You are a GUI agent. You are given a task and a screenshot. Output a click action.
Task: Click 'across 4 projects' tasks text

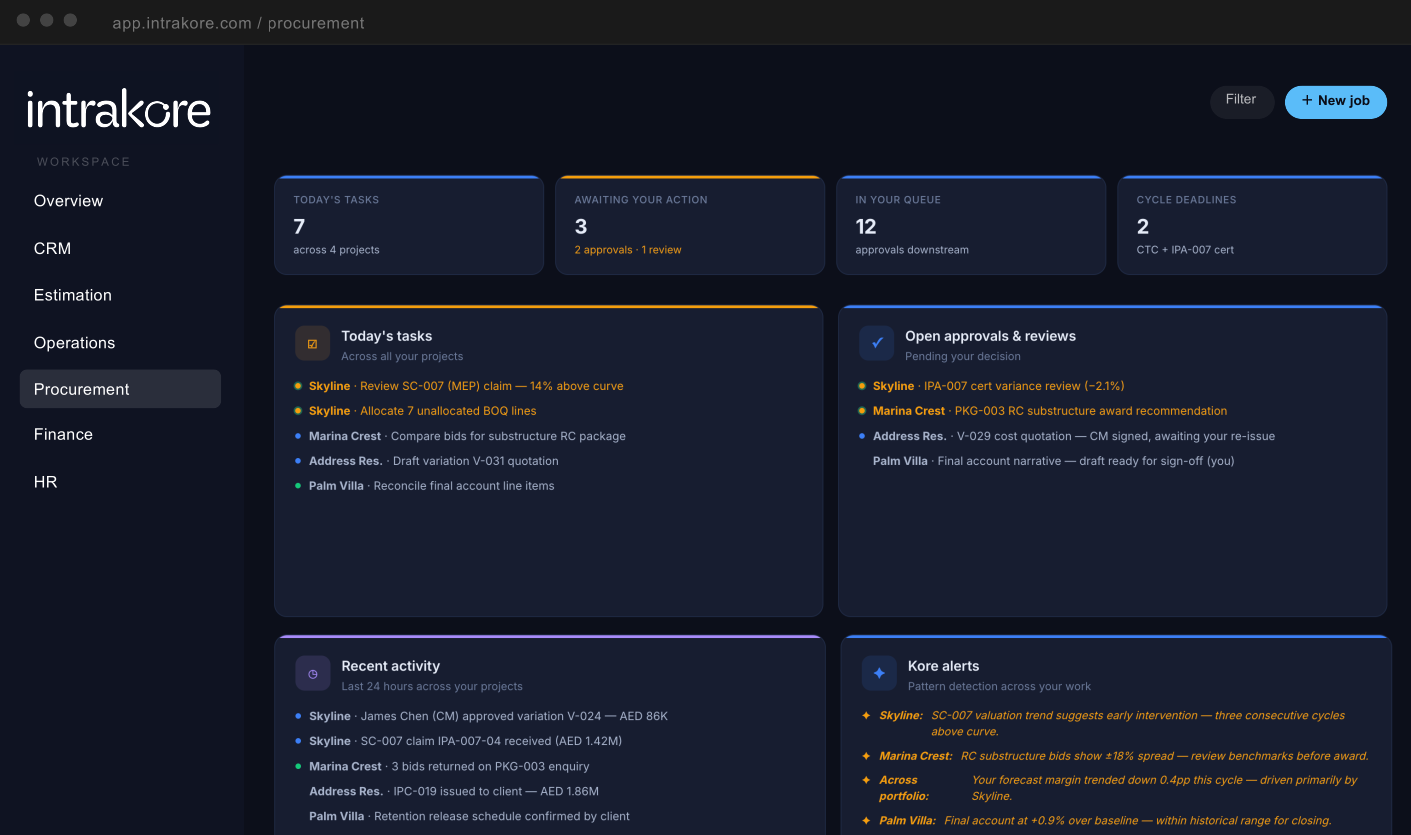[336, 250]
